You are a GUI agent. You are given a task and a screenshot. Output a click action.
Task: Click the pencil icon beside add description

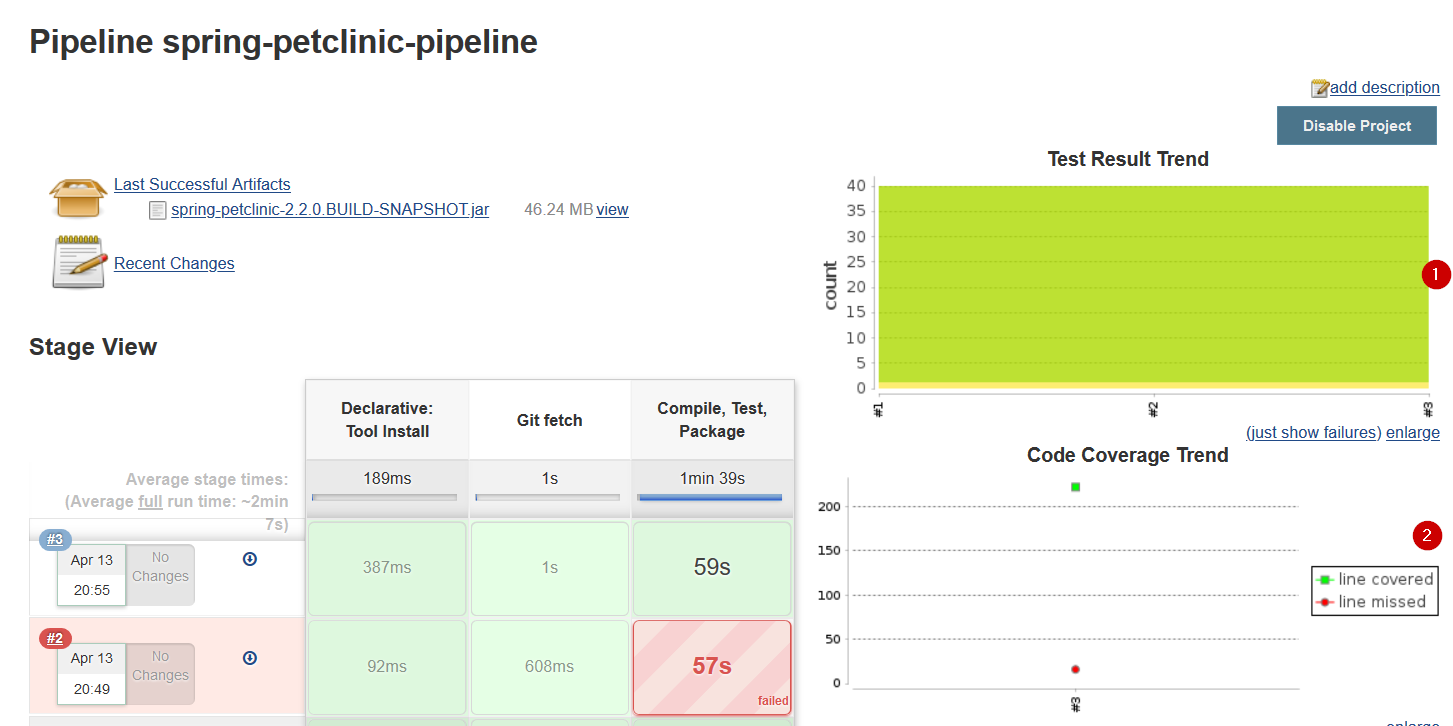1320,87
